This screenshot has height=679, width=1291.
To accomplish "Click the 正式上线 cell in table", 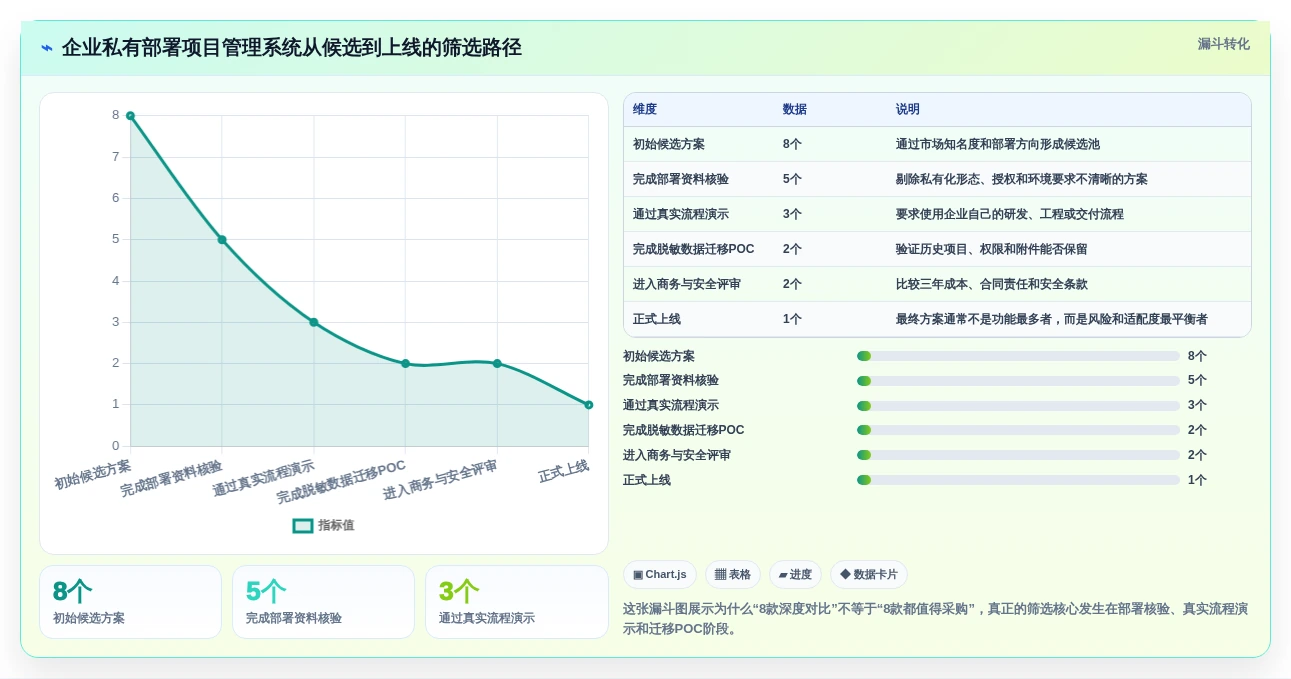I will pyautogui.click(x=657, y=320).
